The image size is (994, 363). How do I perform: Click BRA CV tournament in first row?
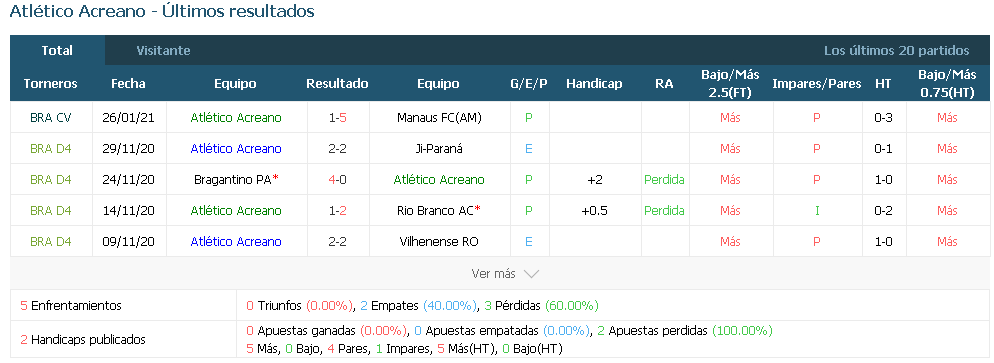[51, 118]
